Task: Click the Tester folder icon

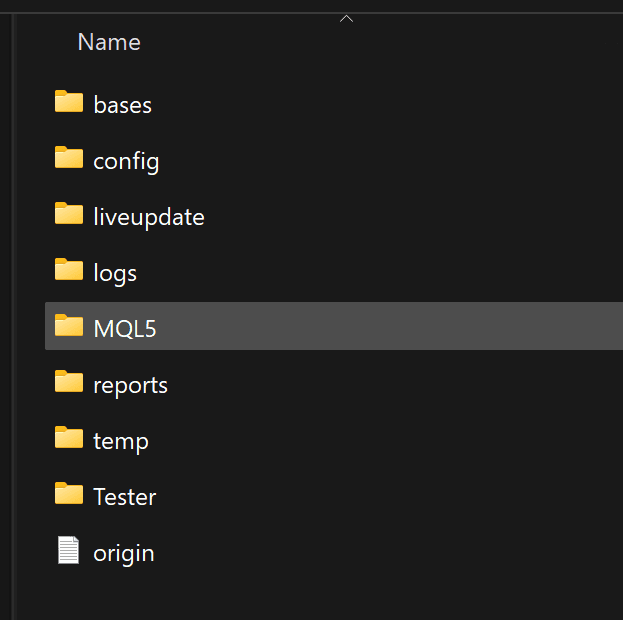Action: [69, 494]
